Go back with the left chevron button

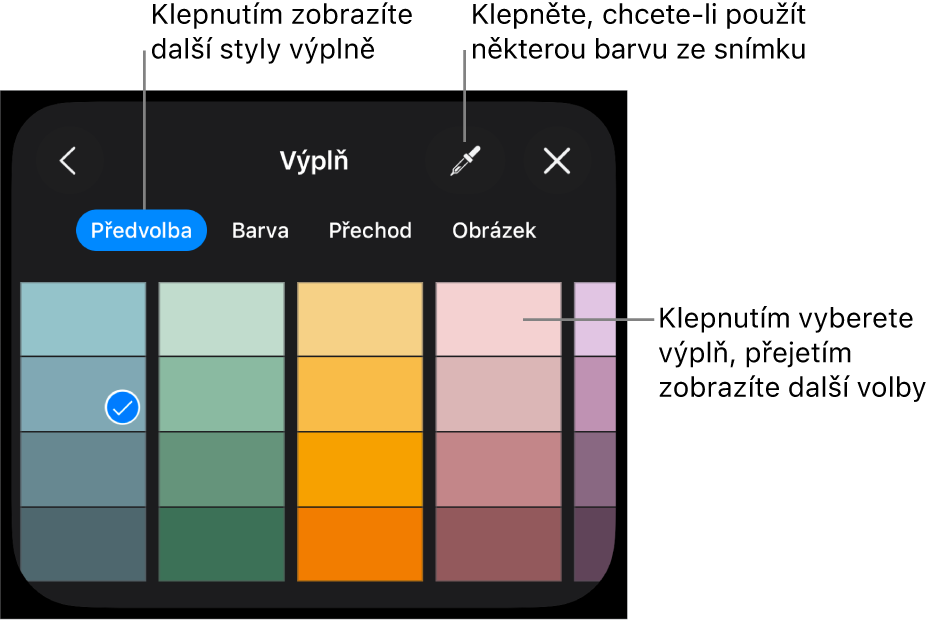click(68, 161)
